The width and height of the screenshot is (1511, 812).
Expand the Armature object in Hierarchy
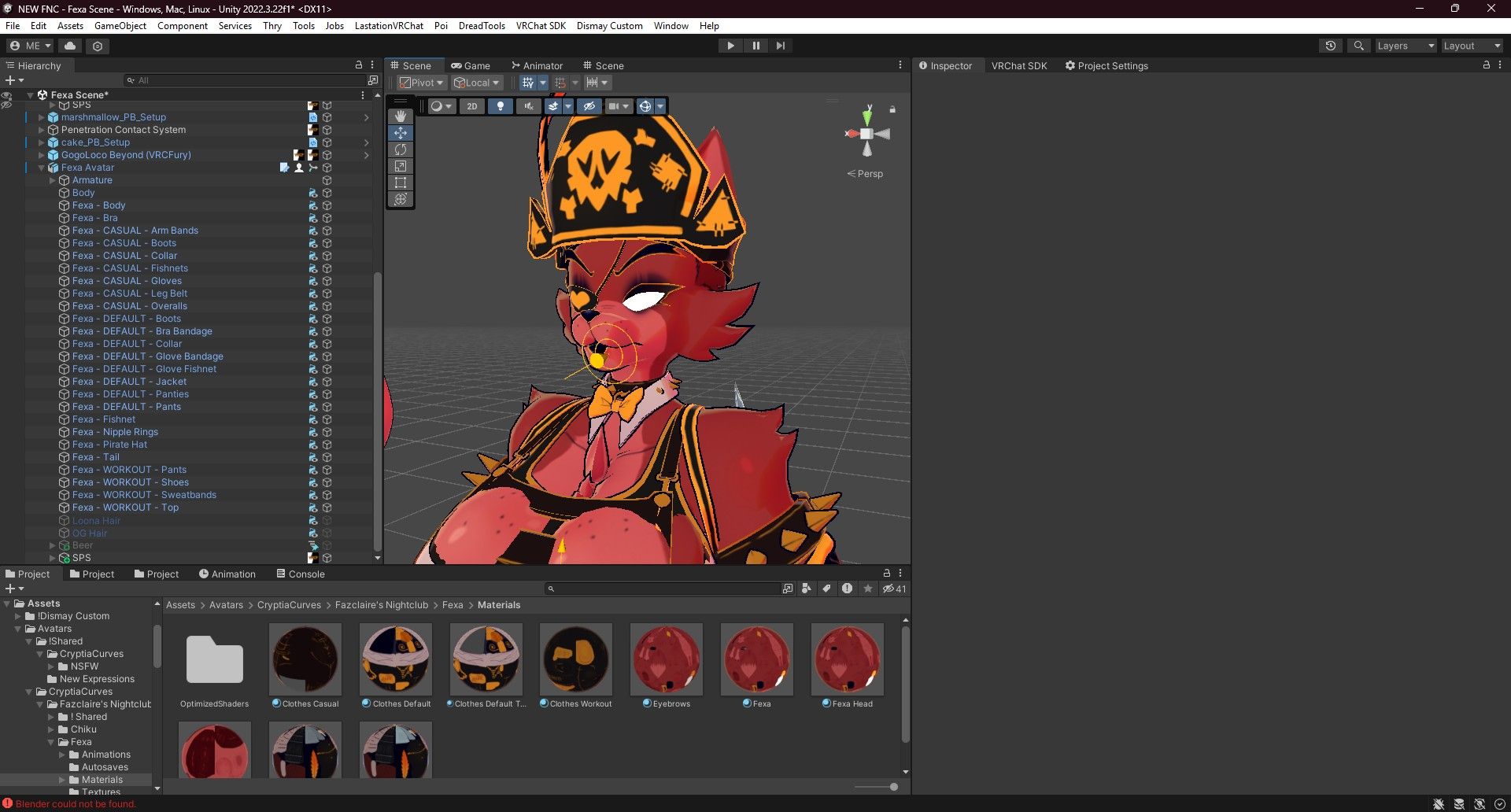(53, 180)
